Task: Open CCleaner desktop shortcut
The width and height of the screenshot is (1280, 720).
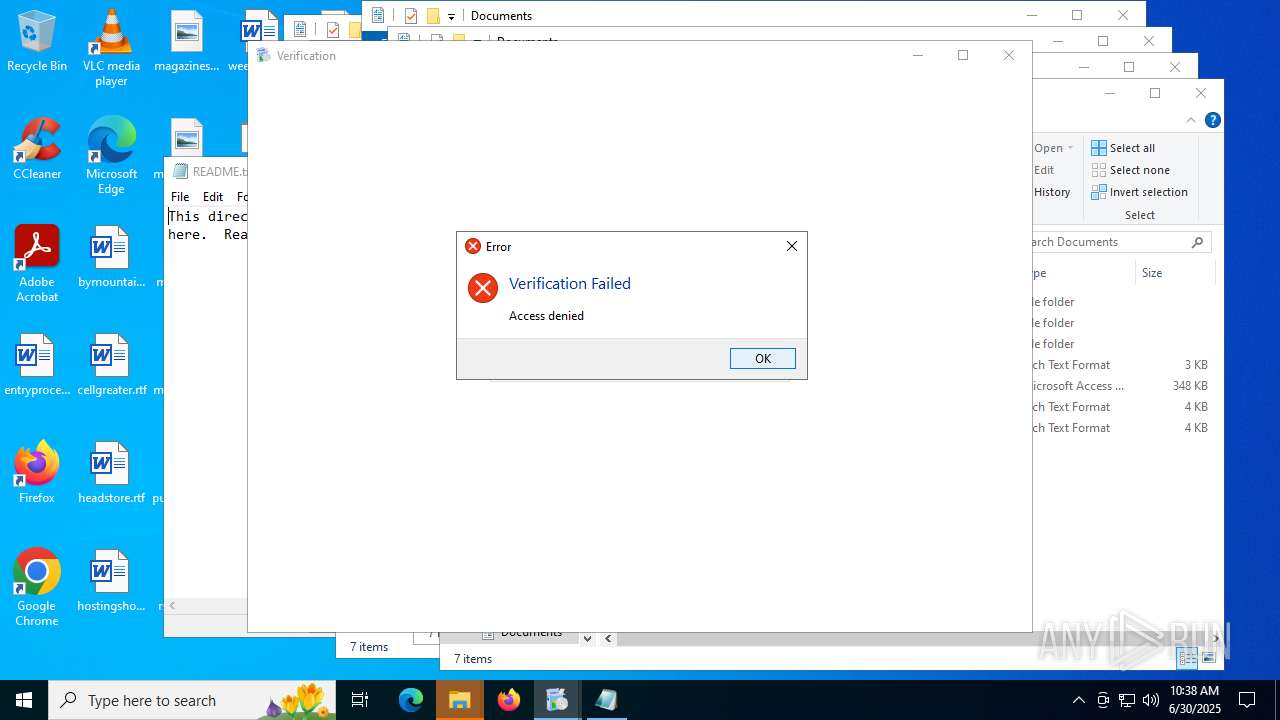Action: click(x=37, y=150)
